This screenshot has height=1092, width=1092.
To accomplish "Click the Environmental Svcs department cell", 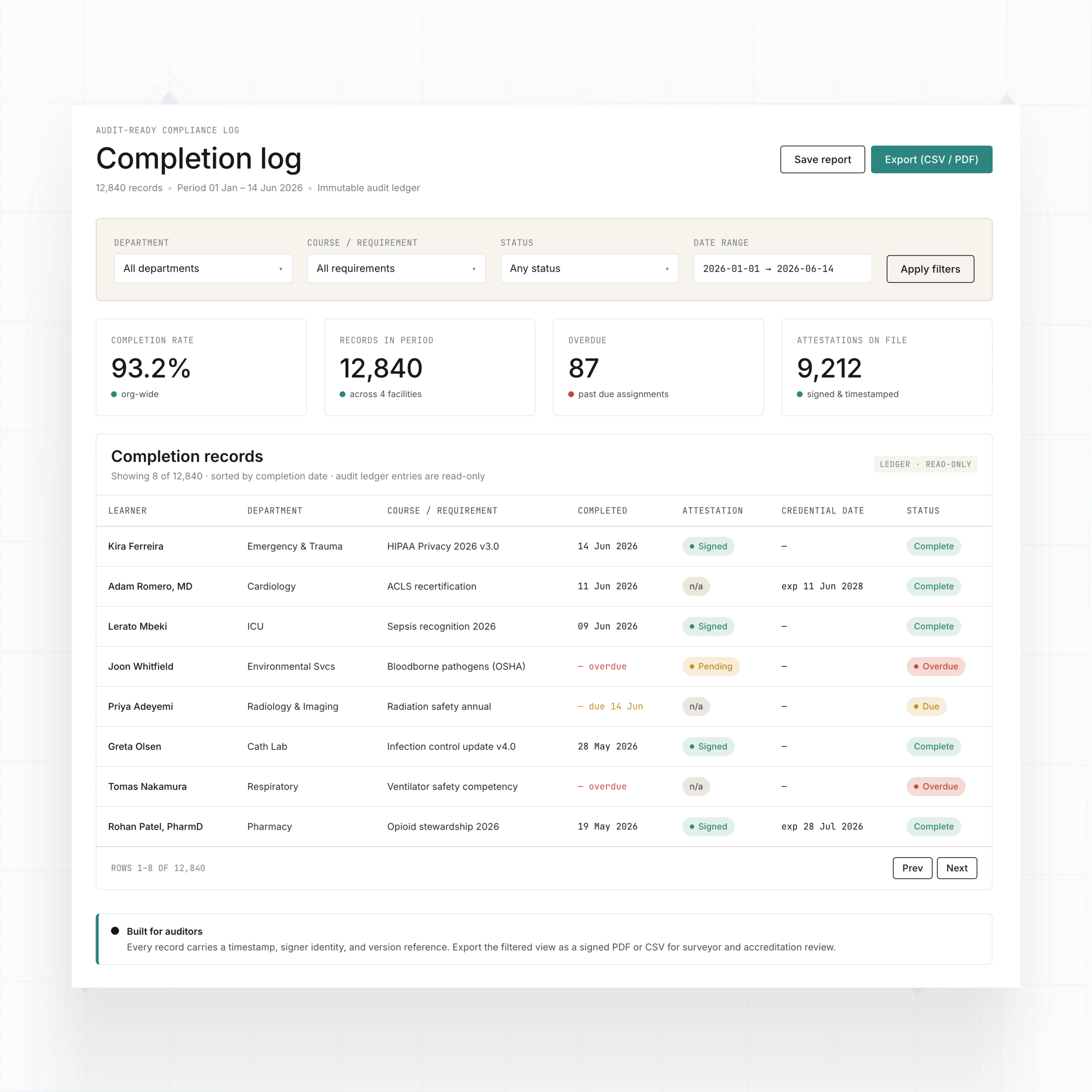I will (291, 666).
